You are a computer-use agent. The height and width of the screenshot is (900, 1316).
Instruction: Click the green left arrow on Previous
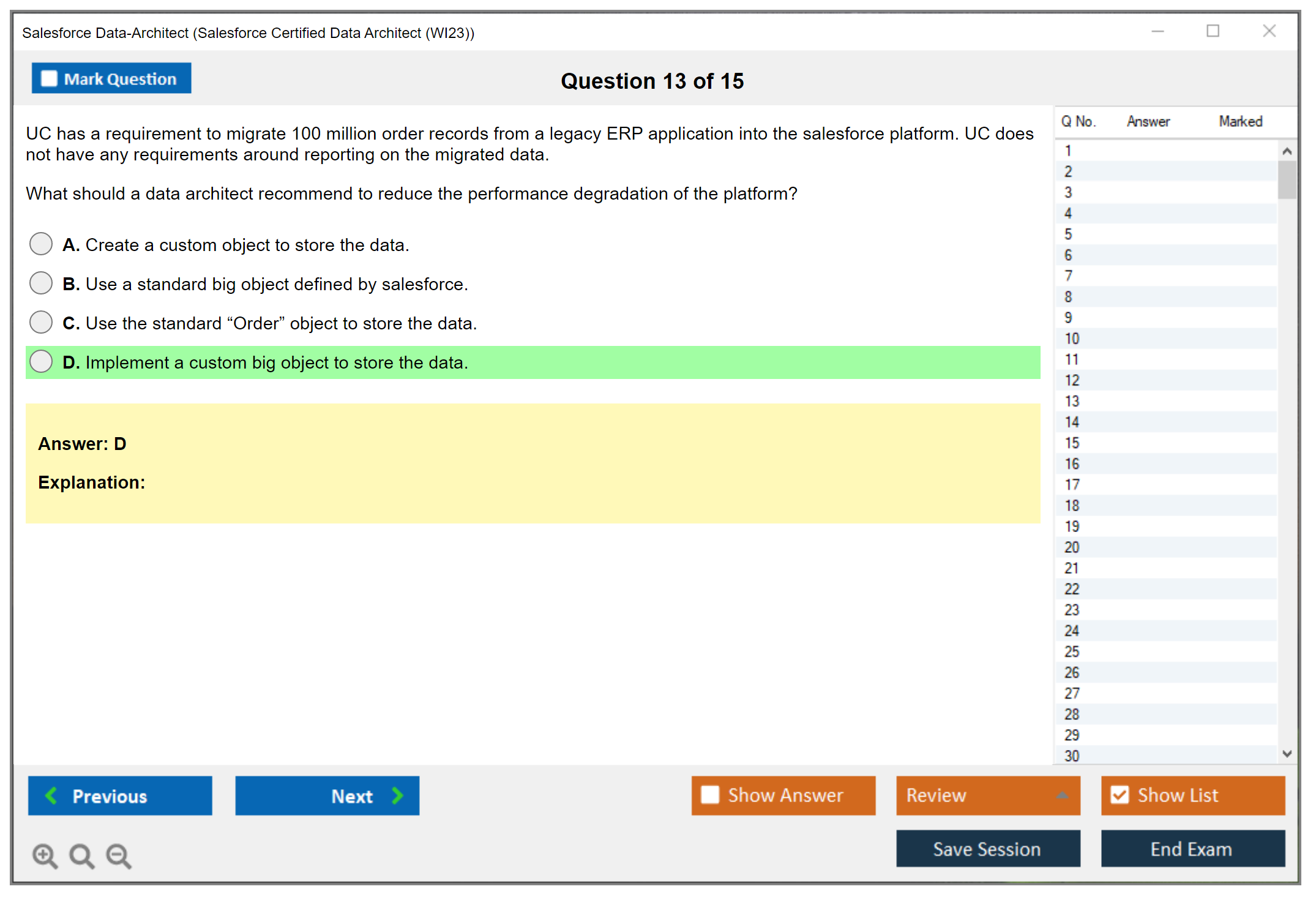[x=51, y=795]
